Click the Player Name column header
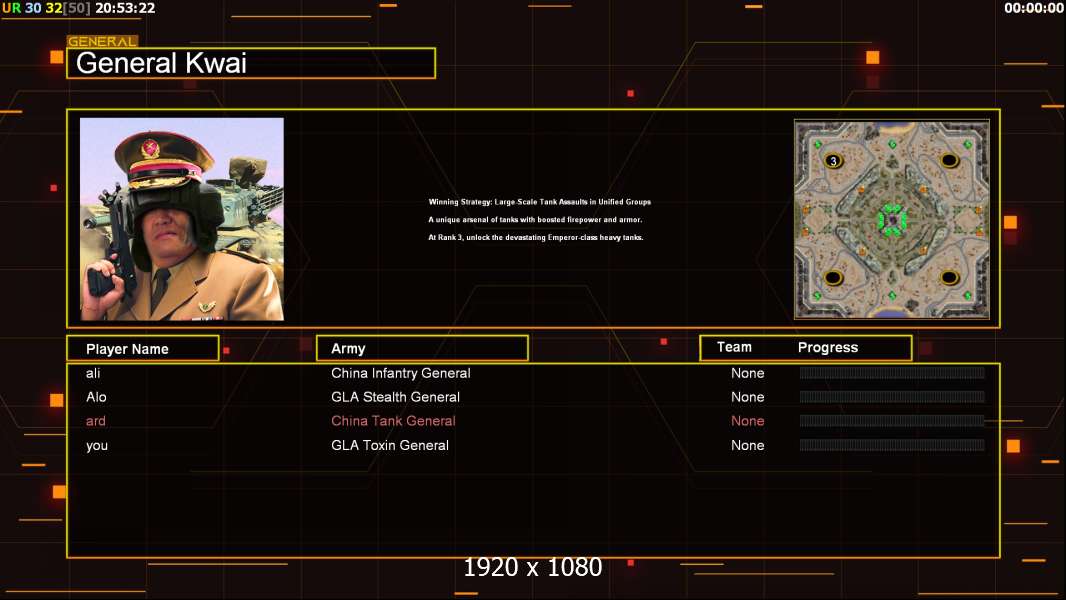Image resolution: width=1066 pixels, height=600 pixels. 143,349
